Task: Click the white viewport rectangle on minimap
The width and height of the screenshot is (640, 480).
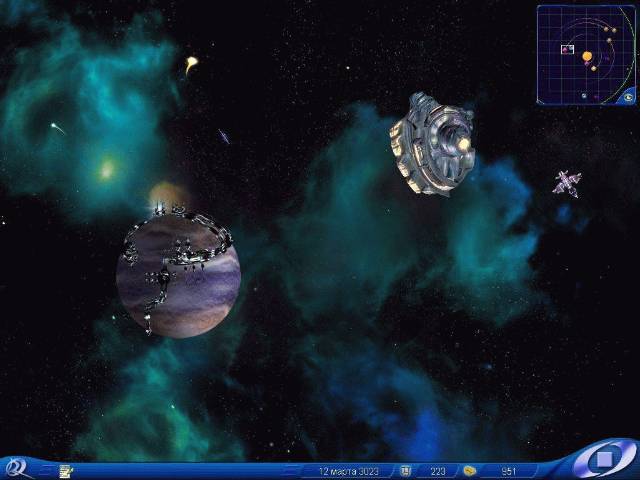Action: (567, 49)
